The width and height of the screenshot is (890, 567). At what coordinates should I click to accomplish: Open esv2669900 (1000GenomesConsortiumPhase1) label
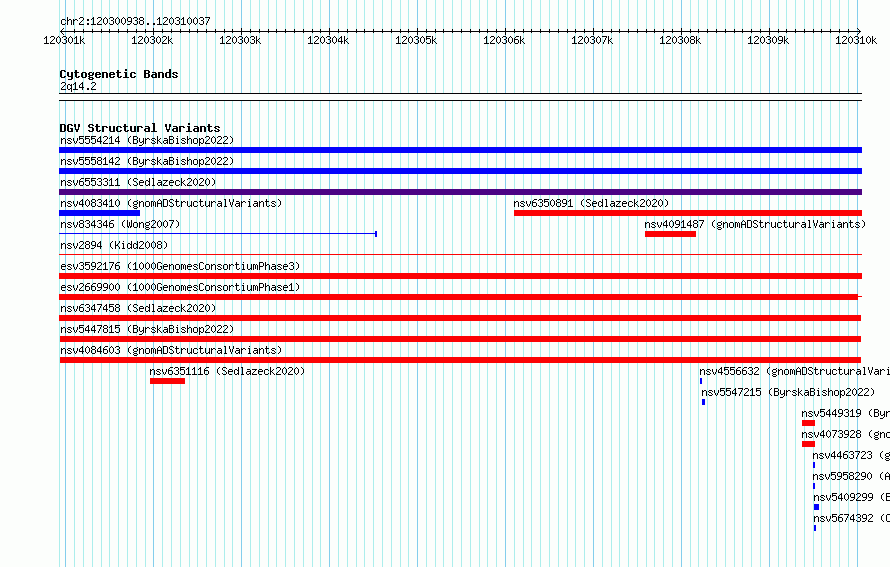coord(180,287)
